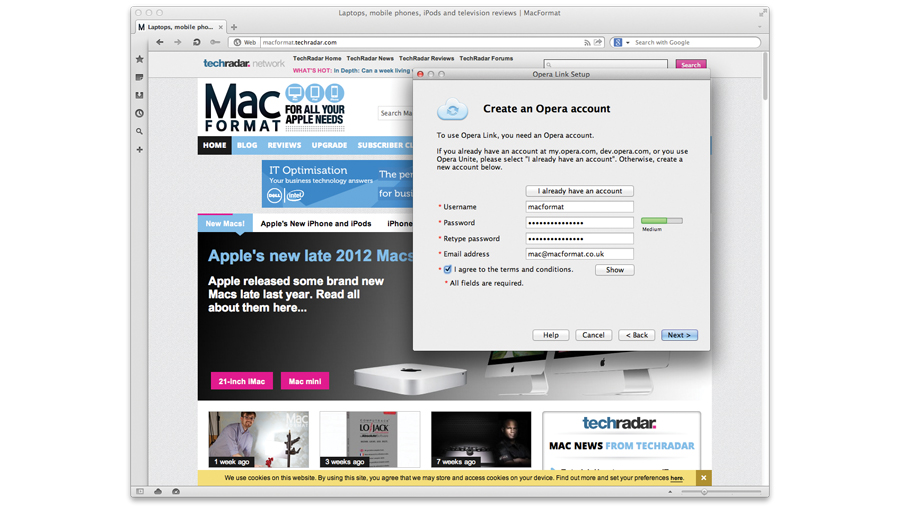
Task: Select the Laptops, mobile pho... browser tab
Action: pos(181,27)
